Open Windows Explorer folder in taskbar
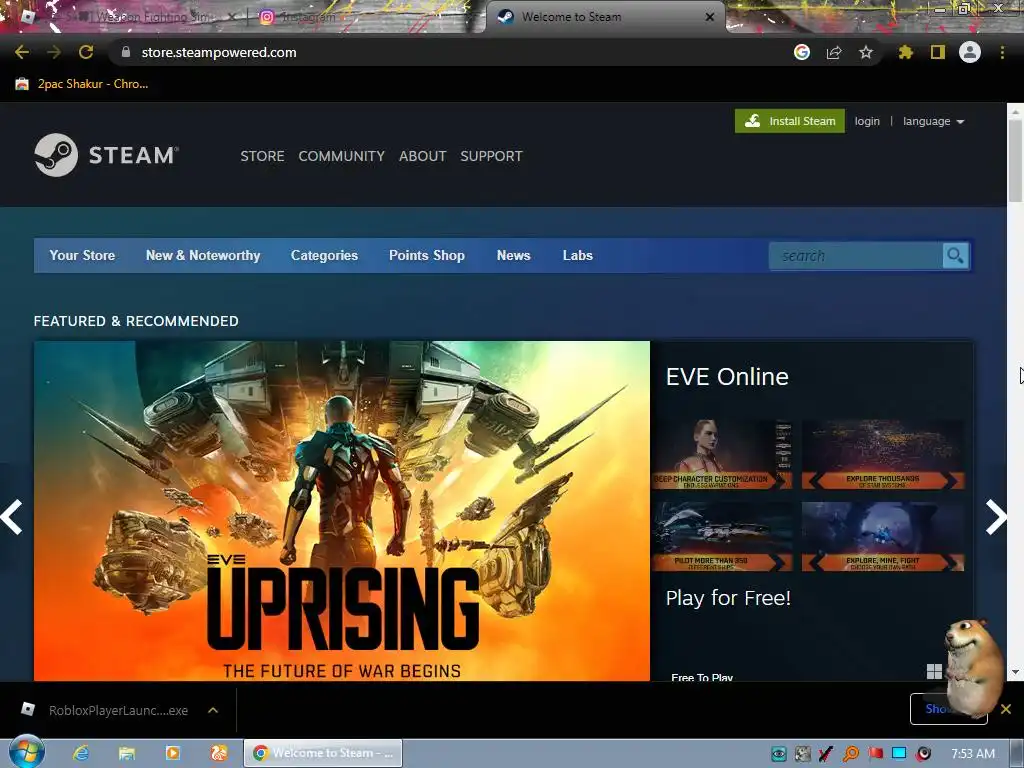Image resolution: width=1024 pixels, height=768 pixels. tap(127, 753)
